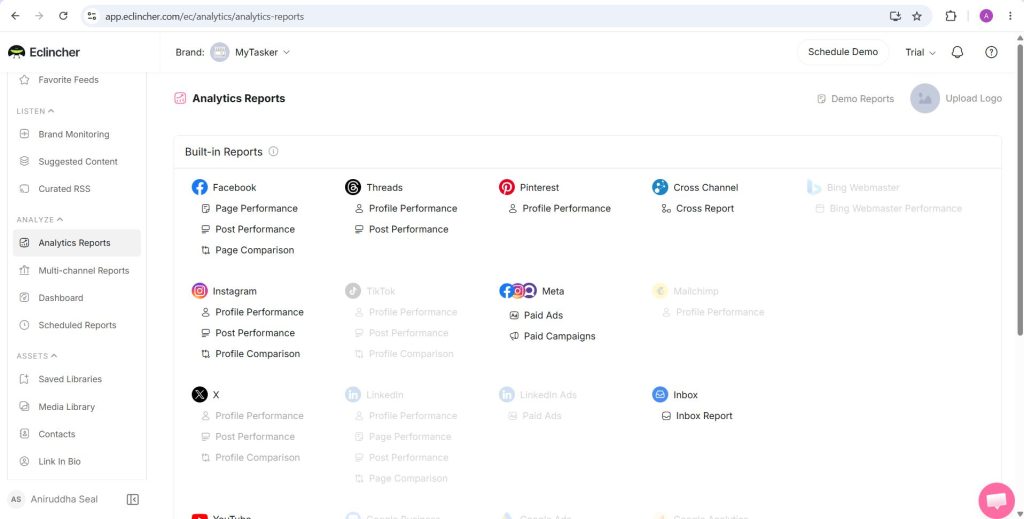
Task: Open Threads Profile Performance report
Action: [406, 208]
